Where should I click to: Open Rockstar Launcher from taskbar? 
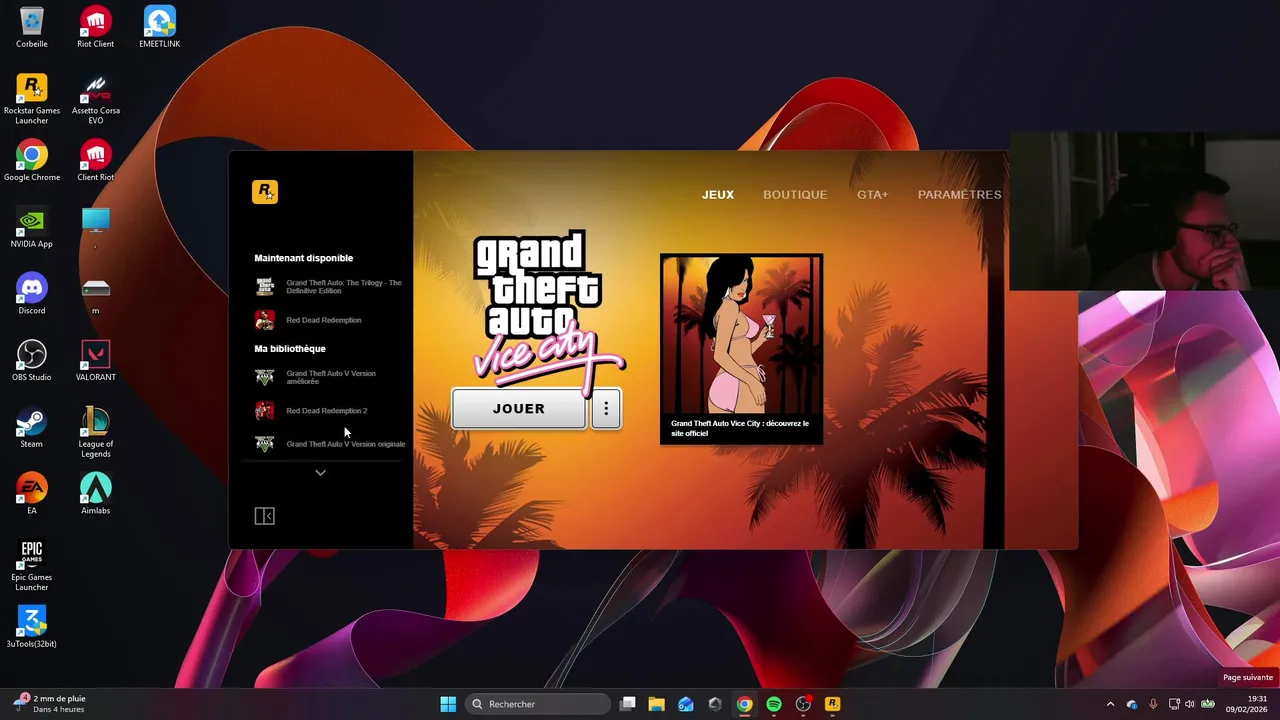click(832, 704)
